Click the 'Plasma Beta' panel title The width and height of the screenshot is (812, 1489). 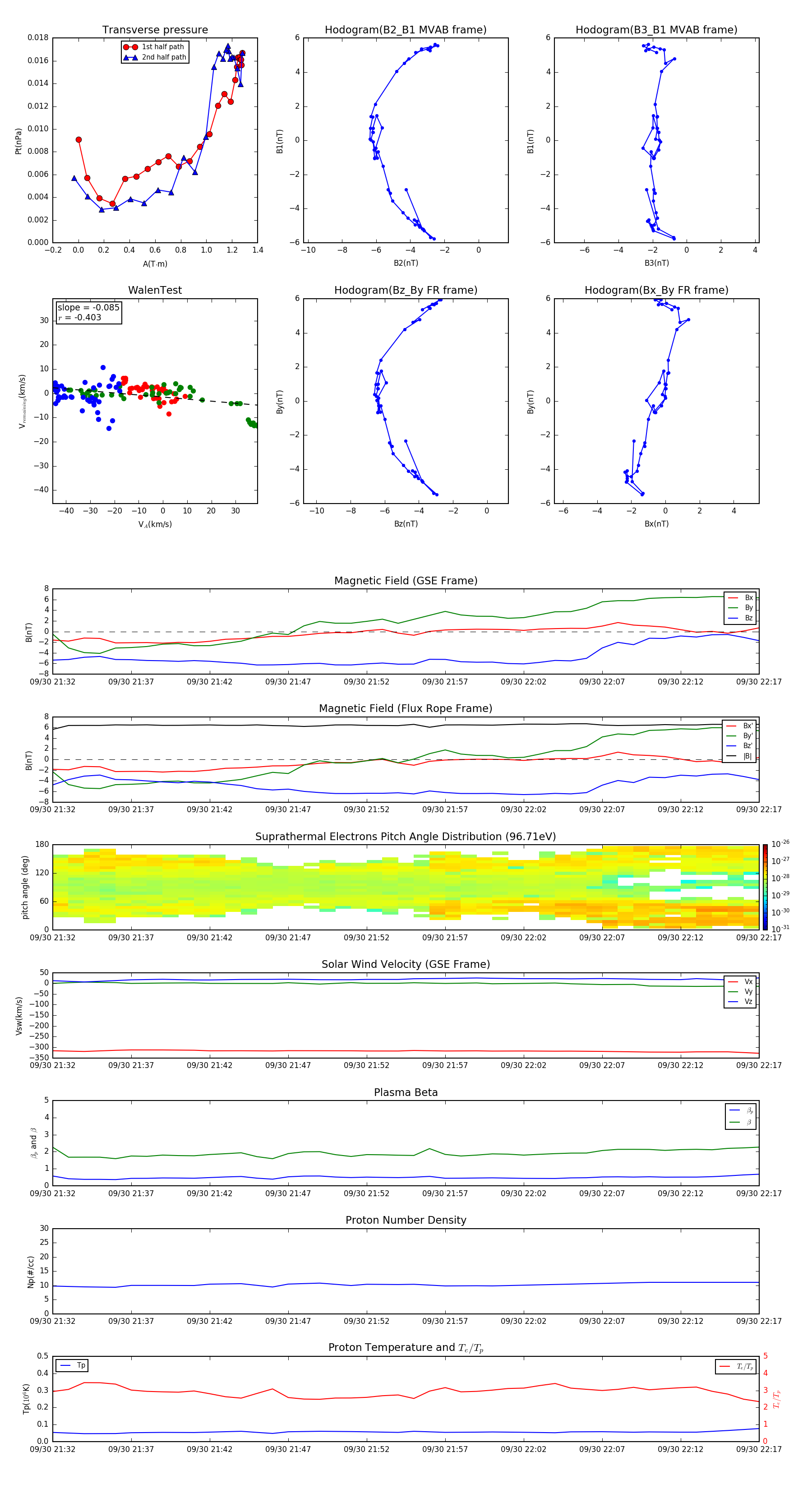pos(406,1092)
